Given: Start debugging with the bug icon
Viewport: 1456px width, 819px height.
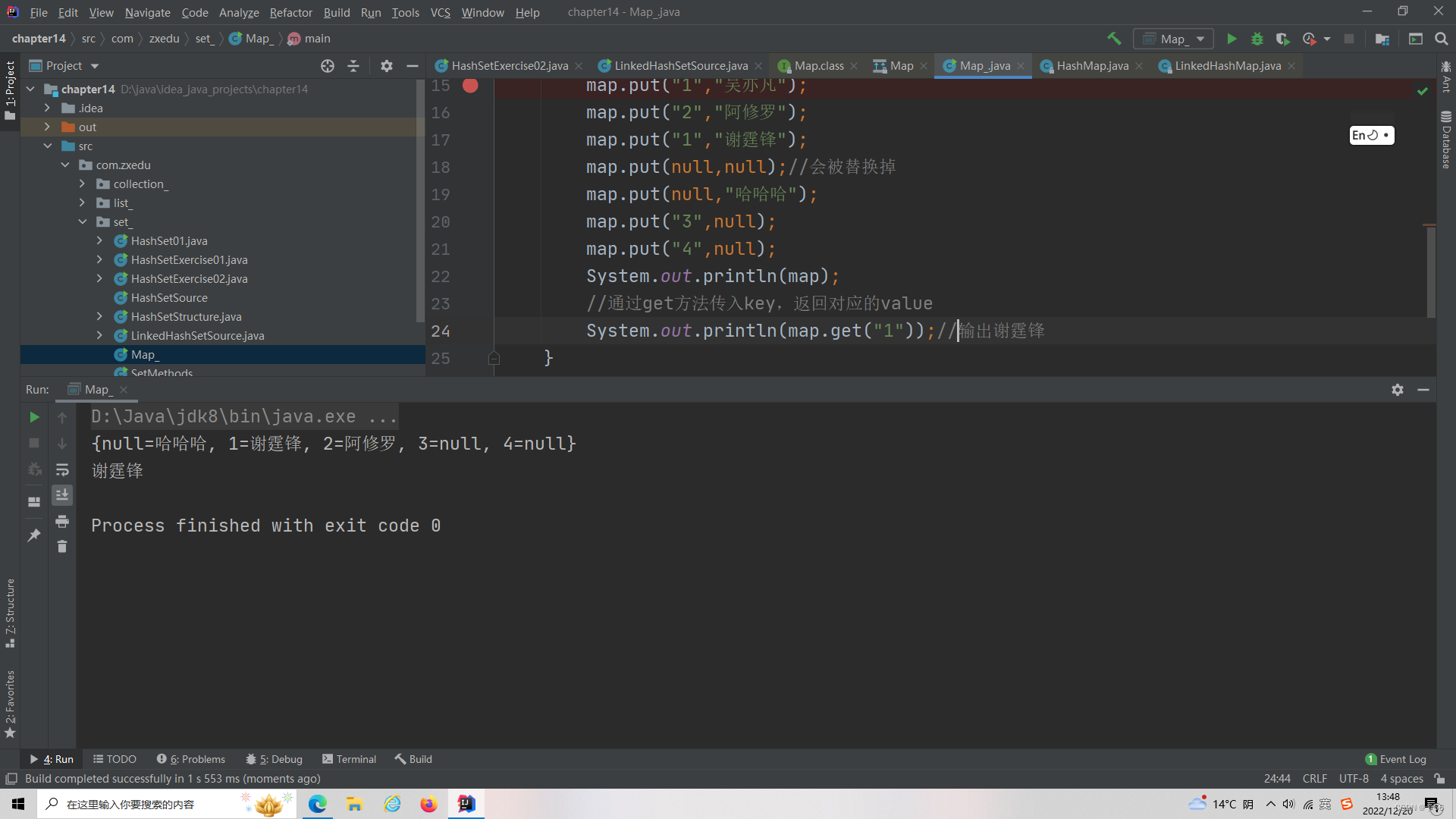Looking at the screenshot, I should [1257, 39].
